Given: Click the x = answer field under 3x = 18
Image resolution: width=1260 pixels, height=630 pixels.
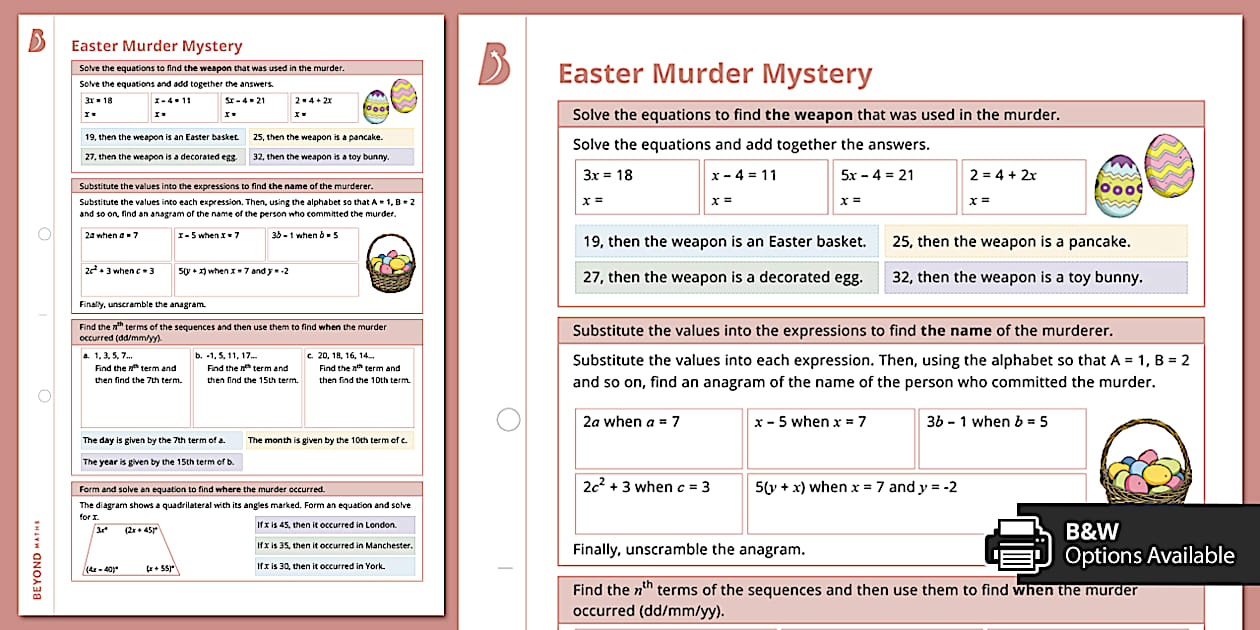Looking at the screenshot, I should (637, 199).
